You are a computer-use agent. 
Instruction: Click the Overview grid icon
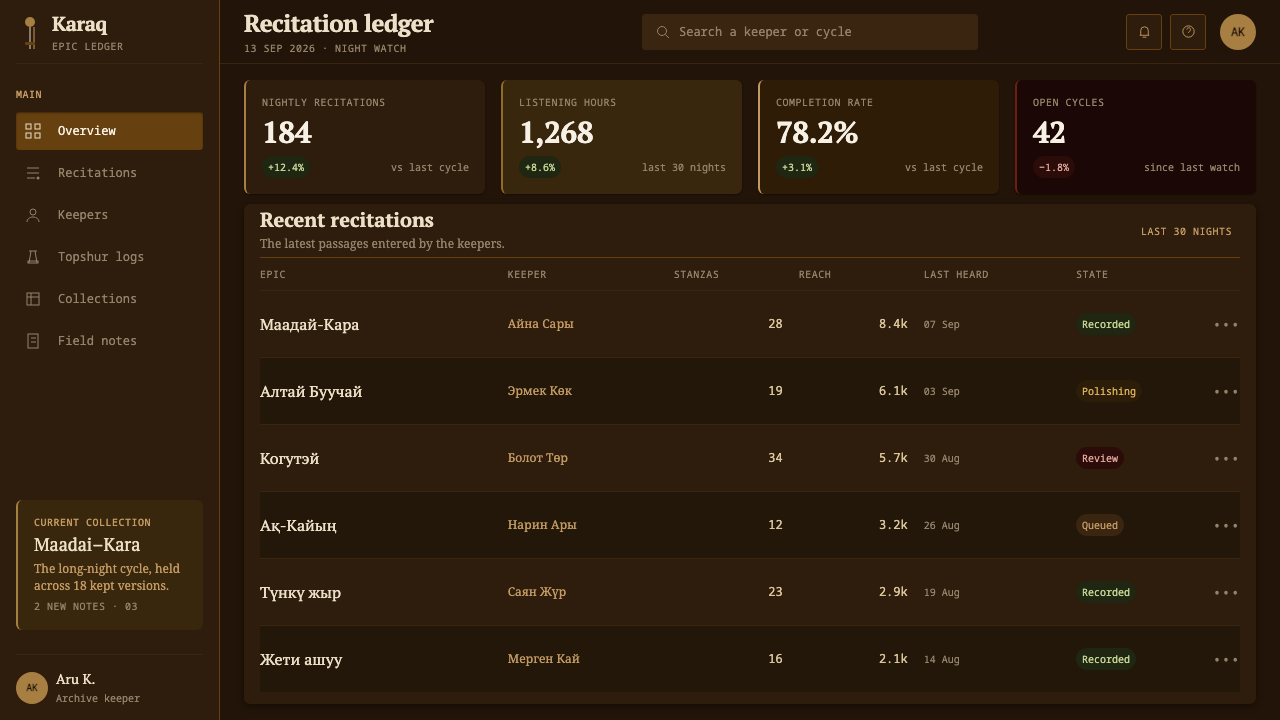33,131
